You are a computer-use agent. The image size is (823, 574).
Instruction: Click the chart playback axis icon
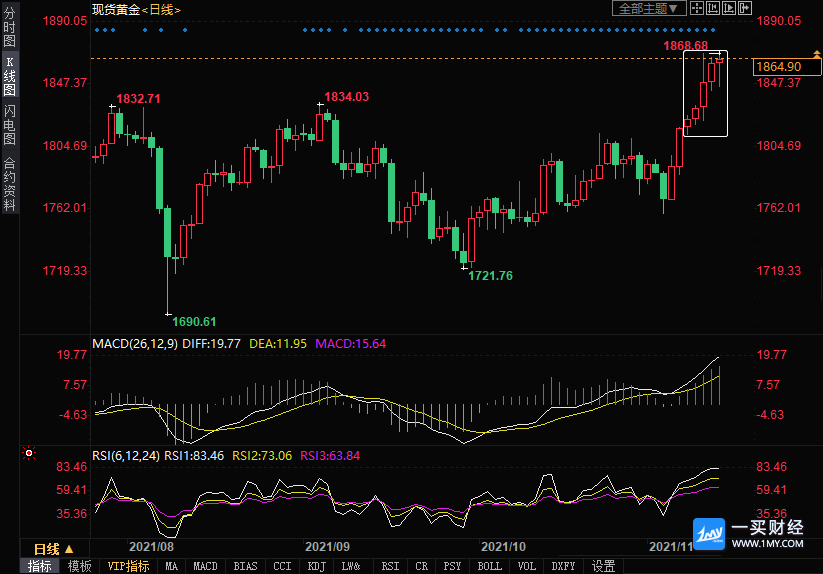tap(729, 8)
